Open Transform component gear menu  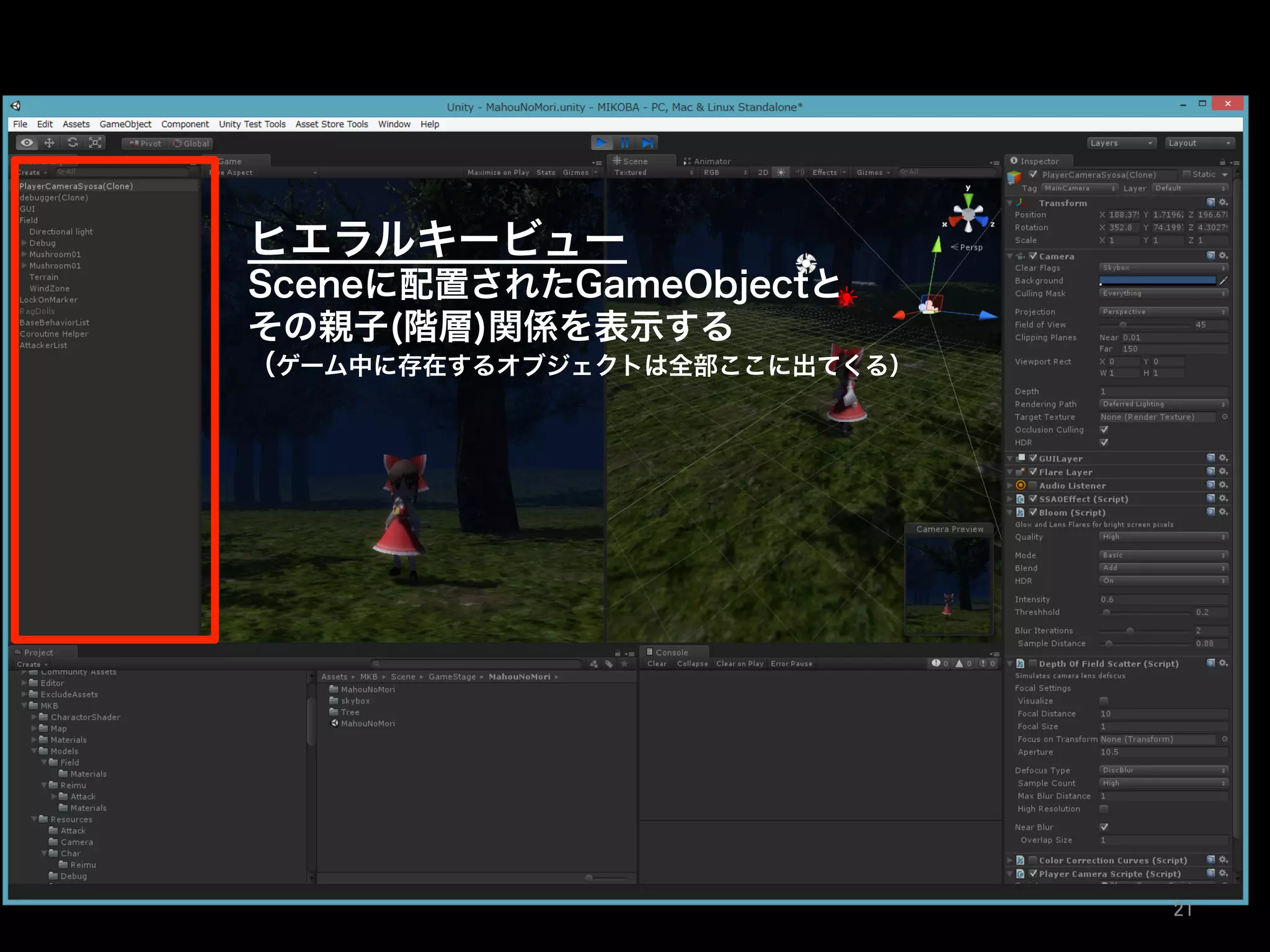[1223, 203]
